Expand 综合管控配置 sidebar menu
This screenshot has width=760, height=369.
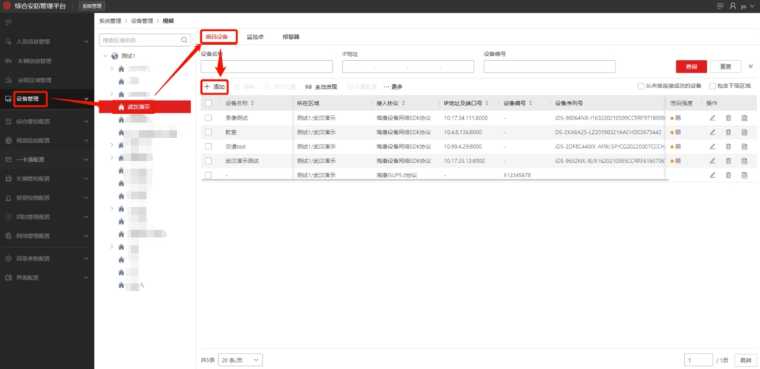click(47, 121)
